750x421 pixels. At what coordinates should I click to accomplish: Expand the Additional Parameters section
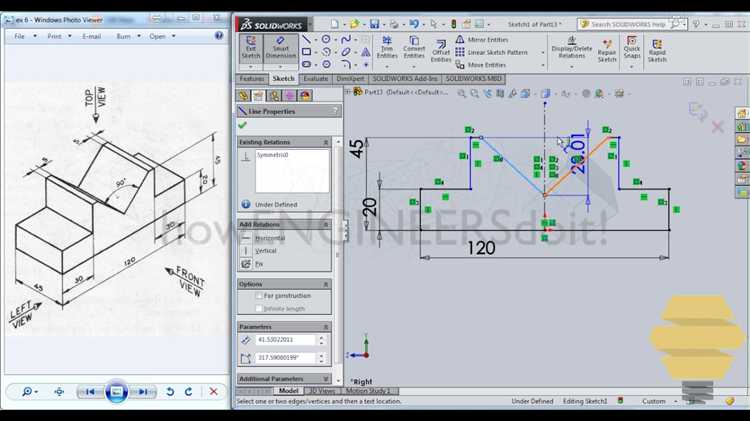(326, 379)
